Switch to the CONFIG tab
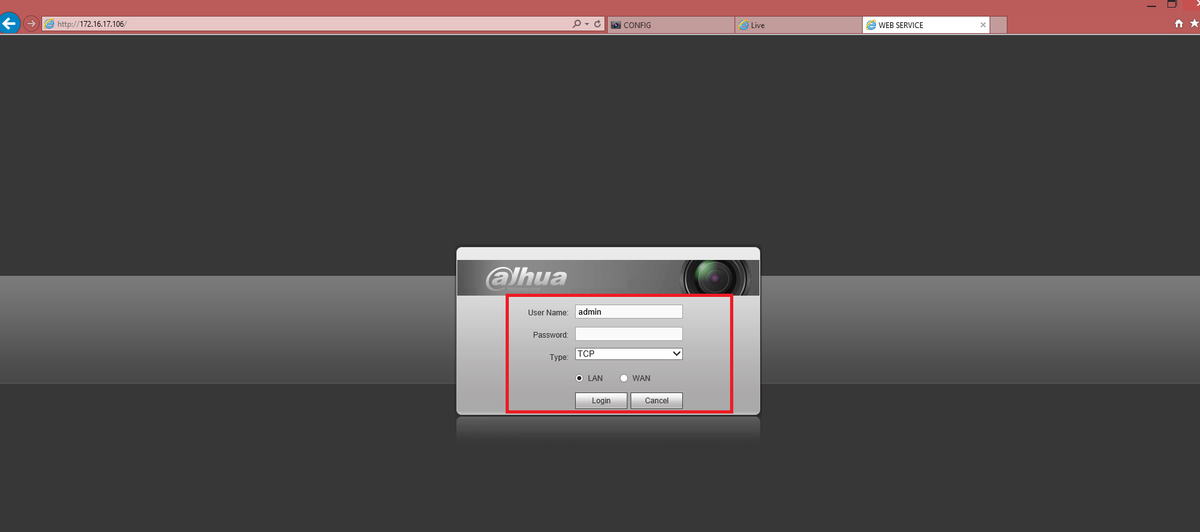 (x=670, y=24)
